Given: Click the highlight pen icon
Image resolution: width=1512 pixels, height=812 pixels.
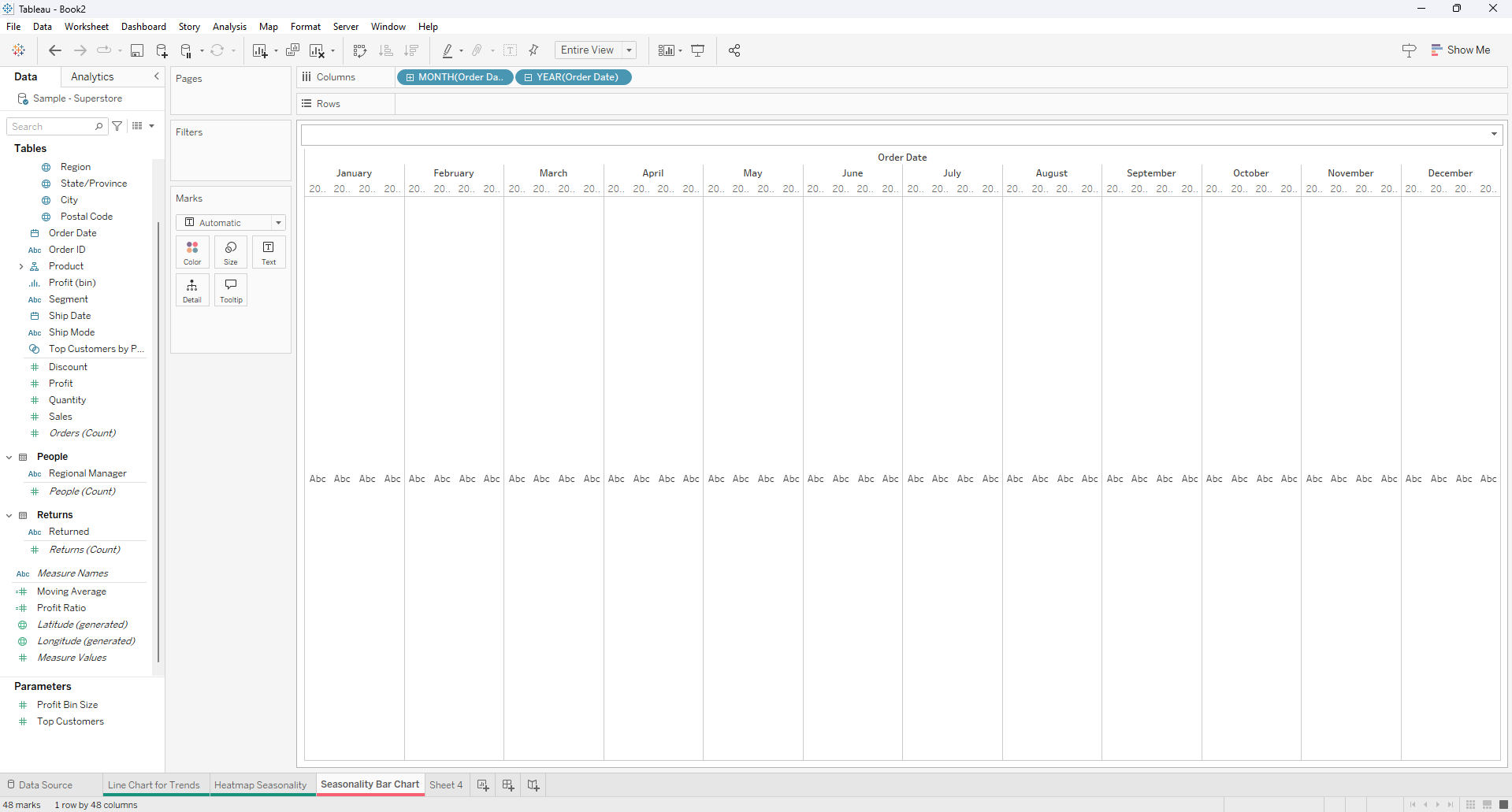Looking at the screenshot, I should click(448, 50).
